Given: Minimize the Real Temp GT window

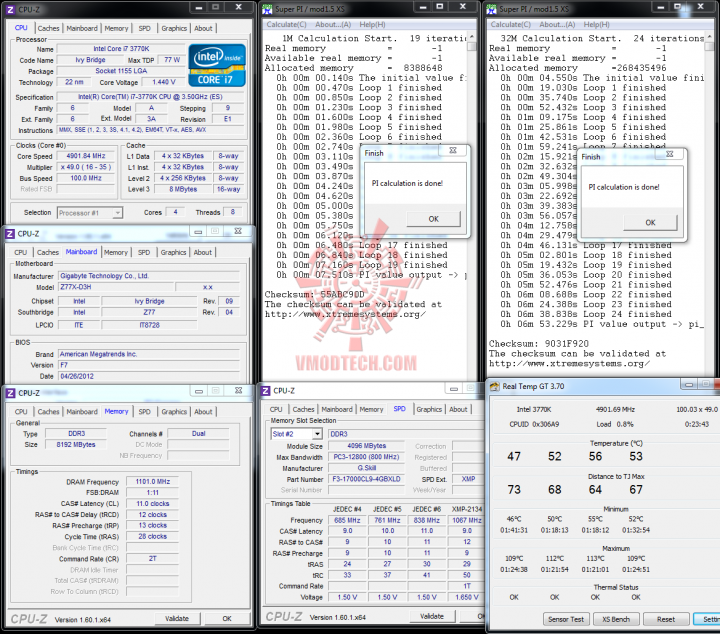Looking at the screenshot, I should 689,384.
